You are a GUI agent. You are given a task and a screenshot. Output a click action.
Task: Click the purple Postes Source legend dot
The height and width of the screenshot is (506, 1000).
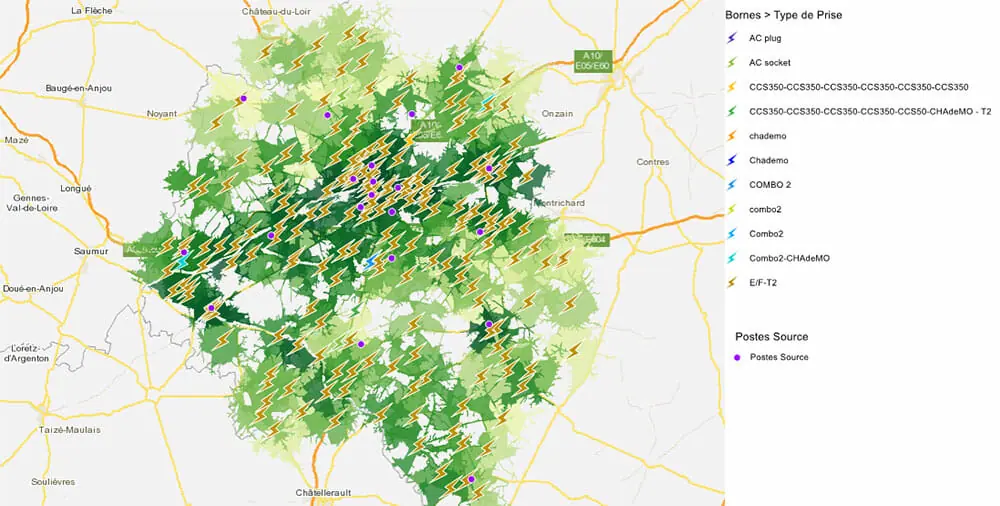click(x=737, y=357)
